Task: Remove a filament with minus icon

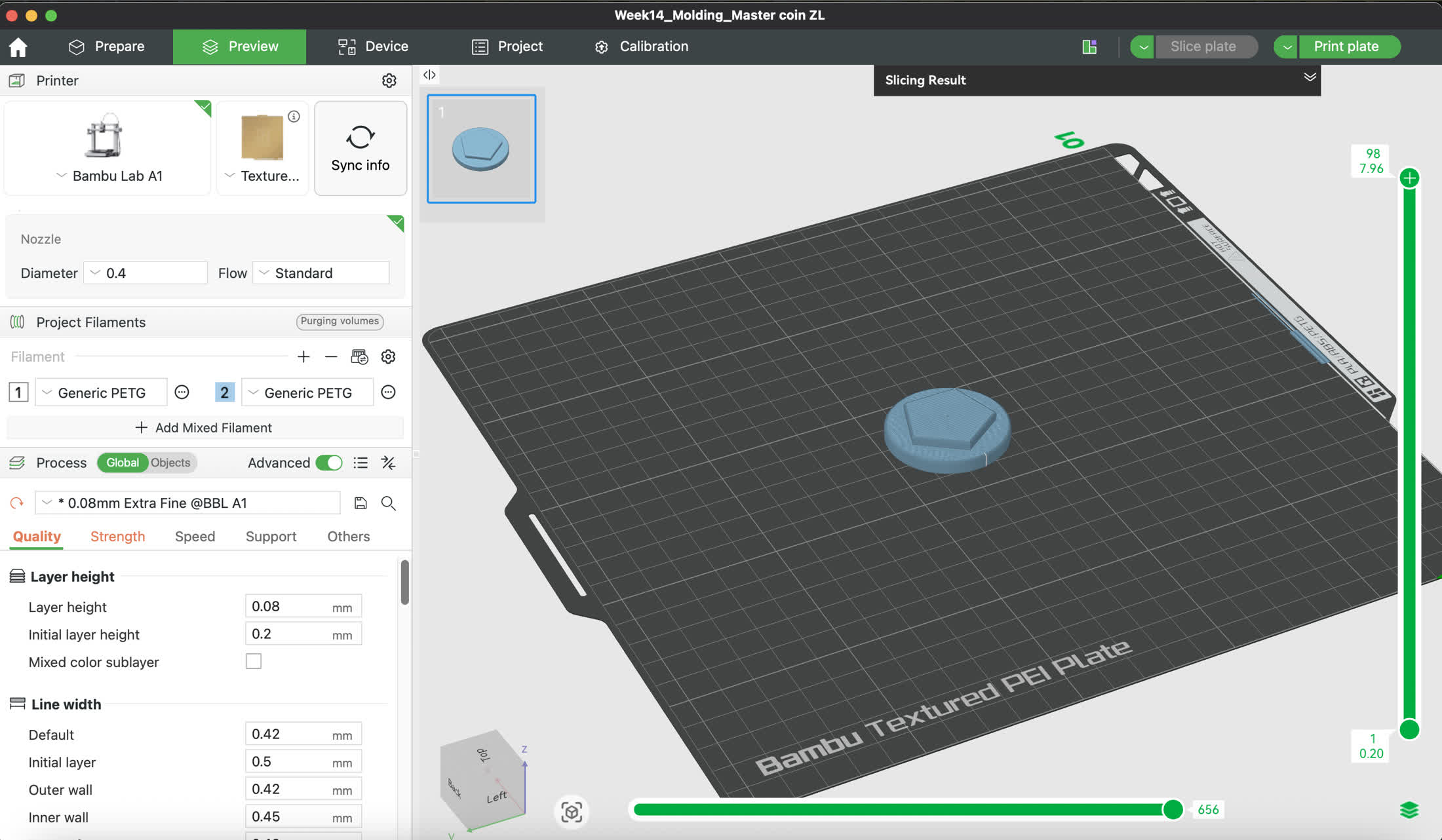Action: click(x=331, y=357)
